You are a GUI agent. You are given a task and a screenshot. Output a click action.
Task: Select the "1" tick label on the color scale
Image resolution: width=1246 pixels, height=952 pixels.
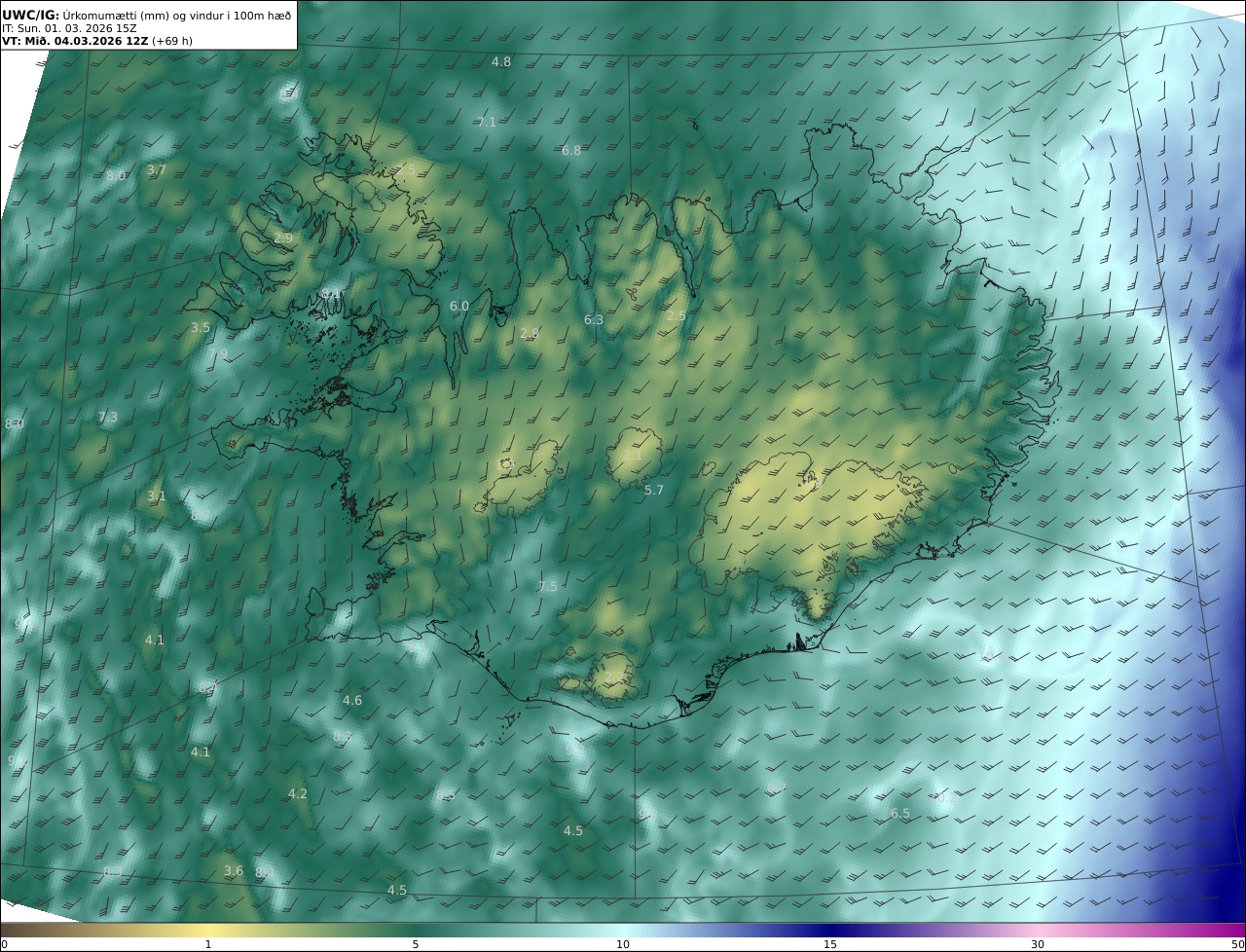coord(208,944)
